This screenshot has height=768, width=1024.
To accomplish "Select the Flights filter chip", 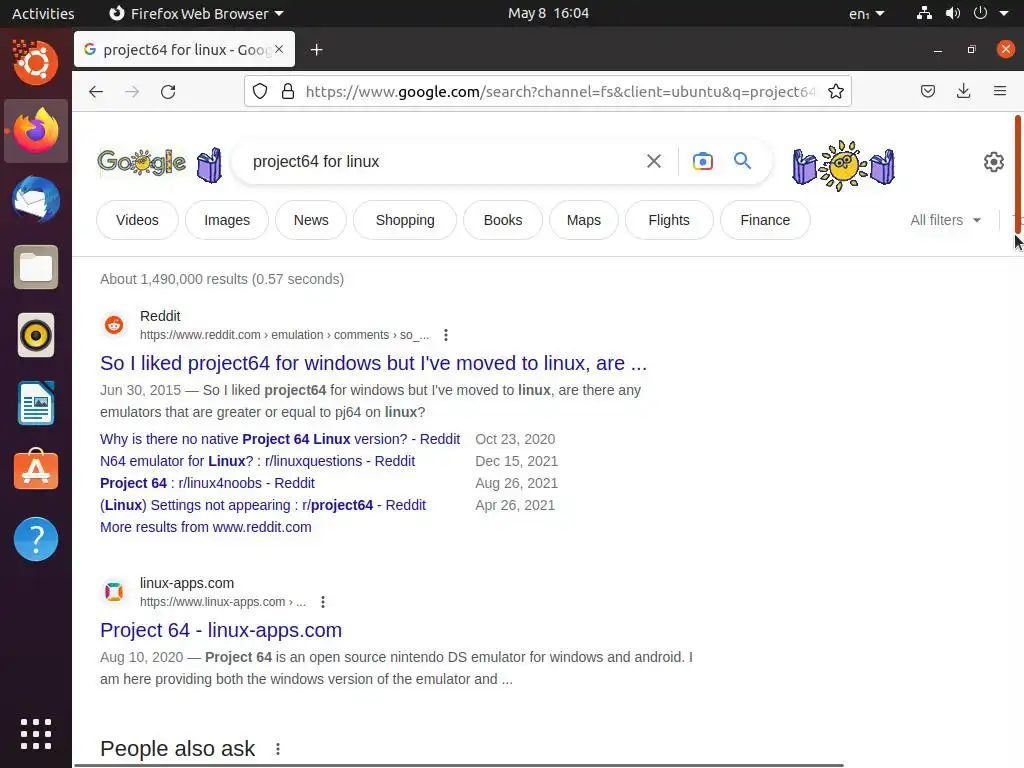I will [669, 220].
